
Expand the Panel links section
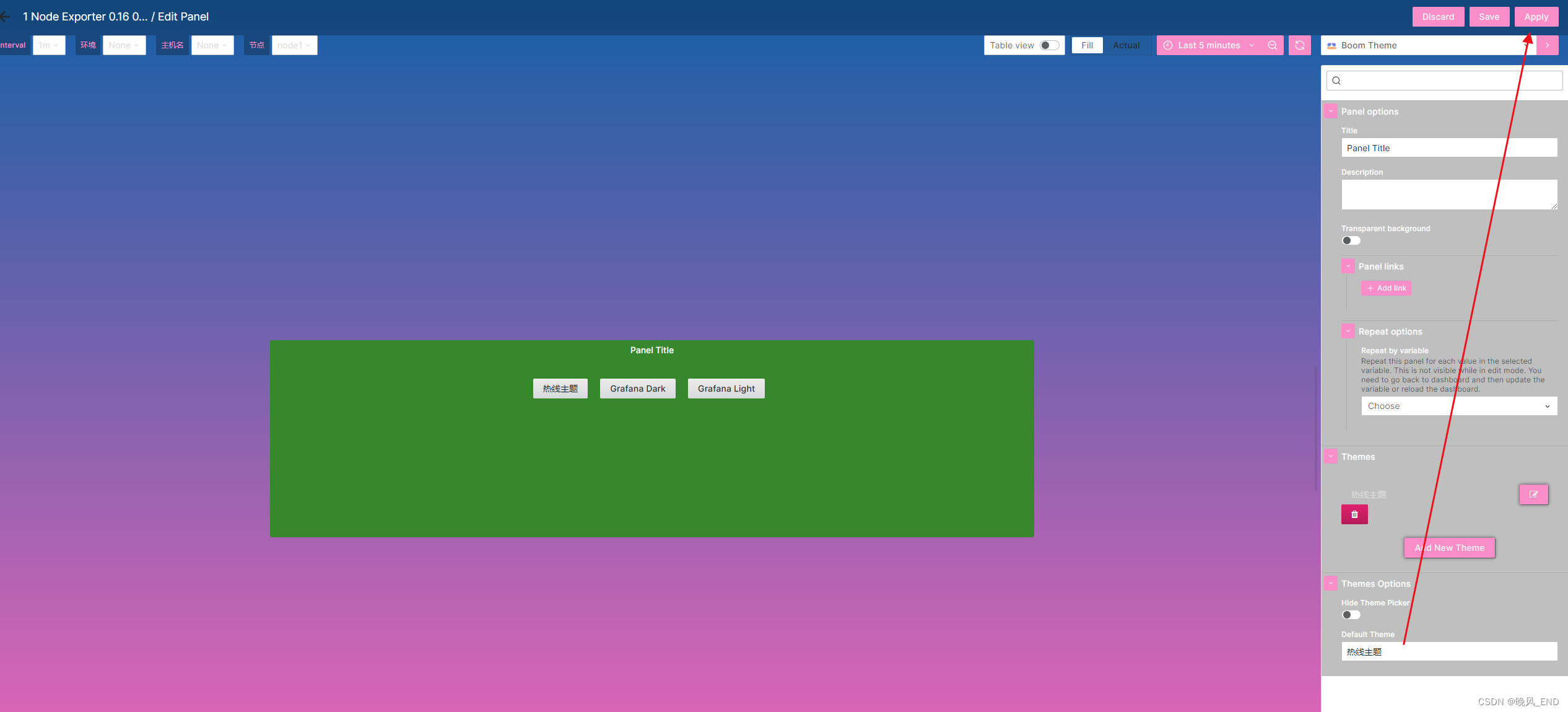1348,265
